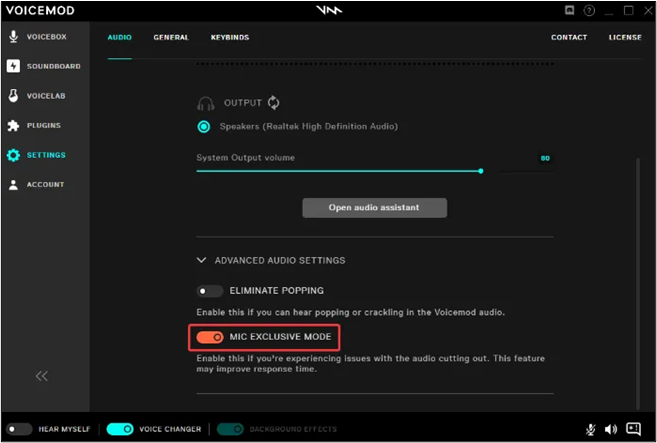Click the speaker volume icon in bottom bar
This screenshot has width=657, height=443.
[611, 429]
